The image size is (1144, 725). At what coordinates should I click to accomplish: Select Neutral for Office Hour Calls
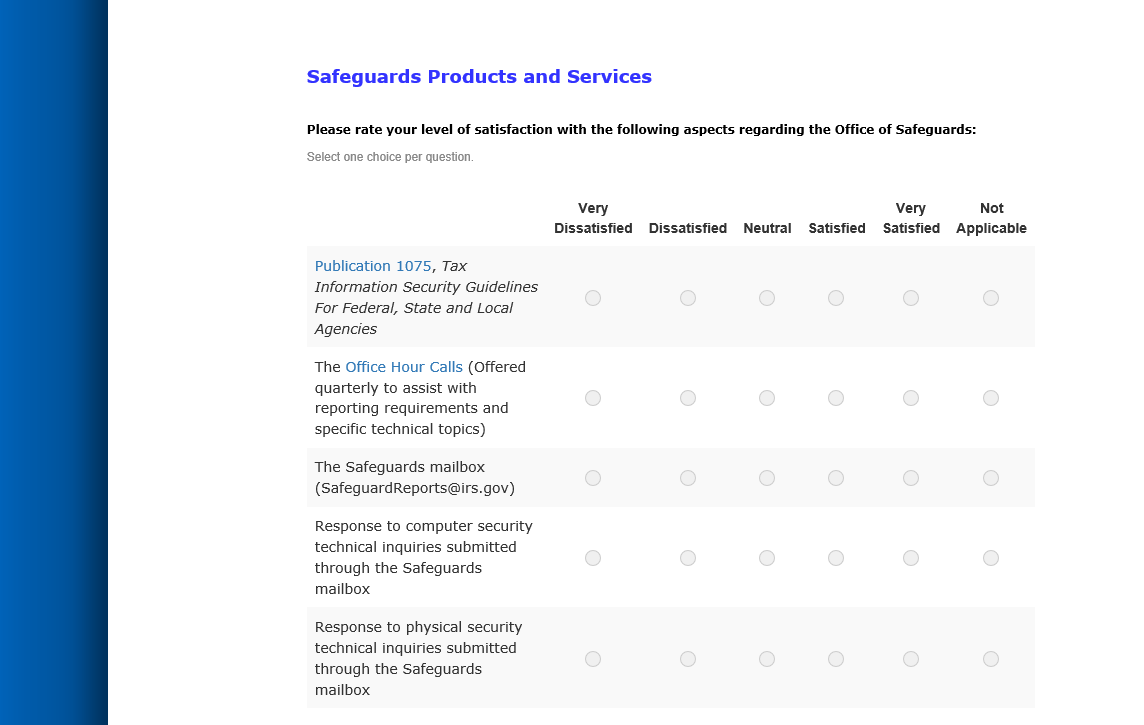767,398
